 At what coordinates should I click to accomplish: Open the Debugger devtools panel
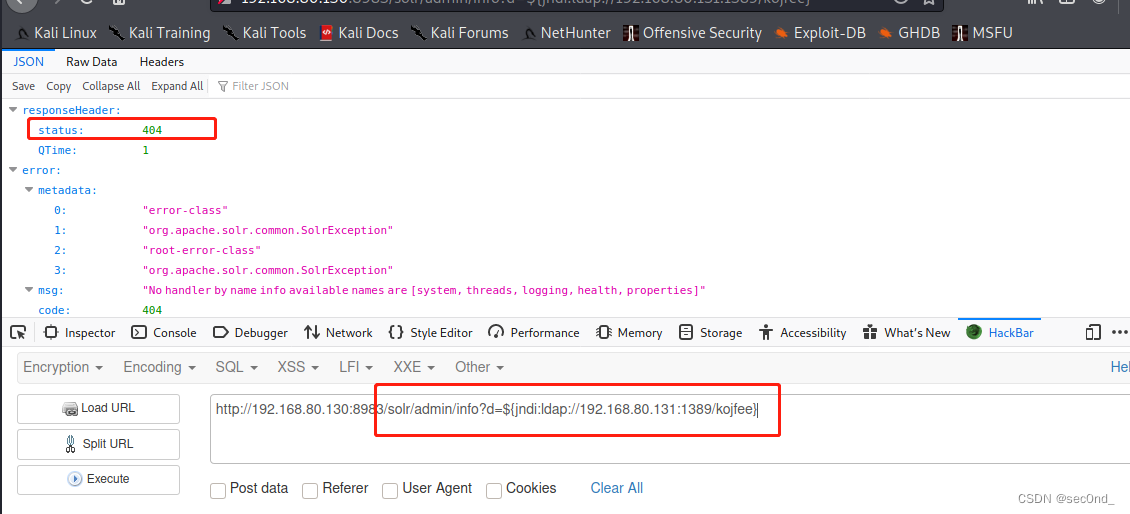click(x=251, y=332)
